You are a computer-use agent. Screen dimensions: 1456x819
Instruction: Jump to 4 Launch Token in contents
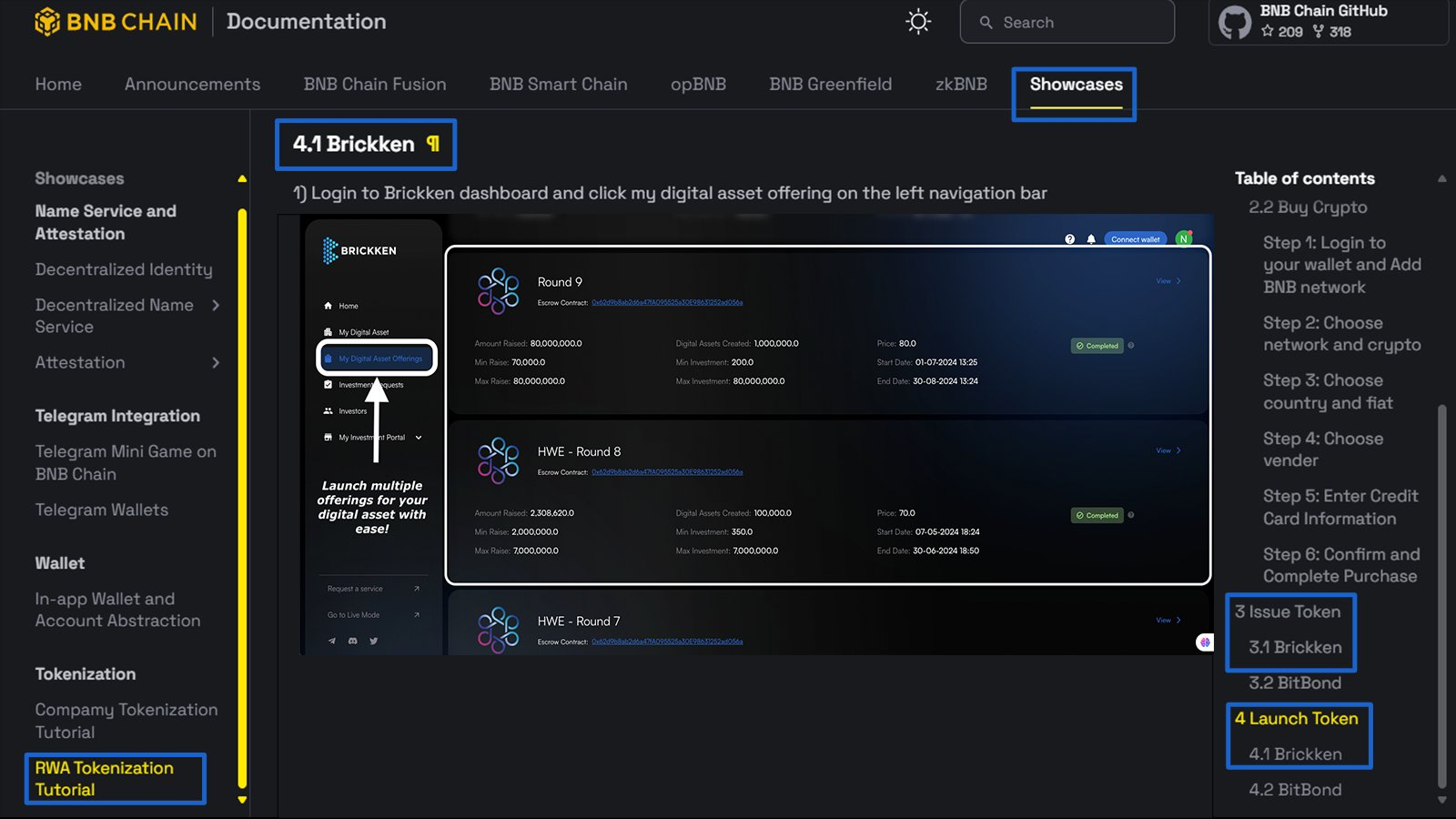point(1296,719)
